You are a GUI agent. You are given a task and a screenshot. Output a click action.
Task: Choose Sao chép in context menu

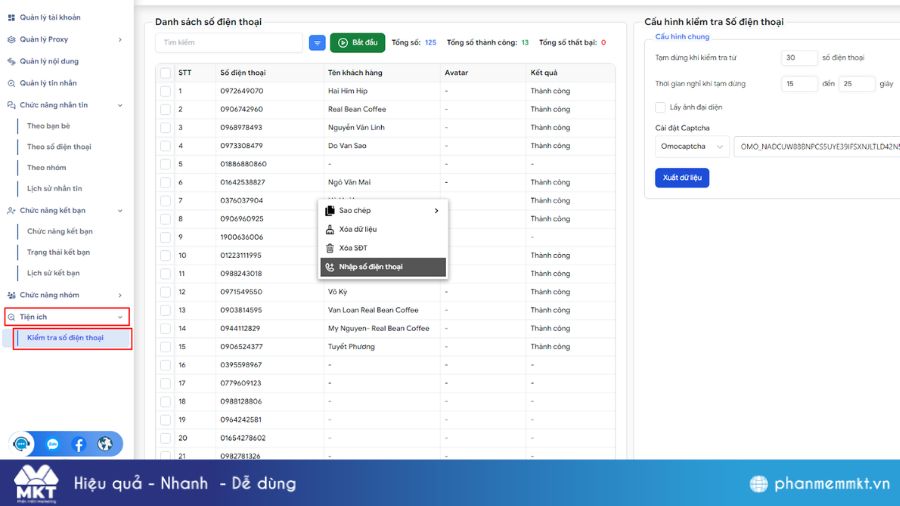coord(383,211)
